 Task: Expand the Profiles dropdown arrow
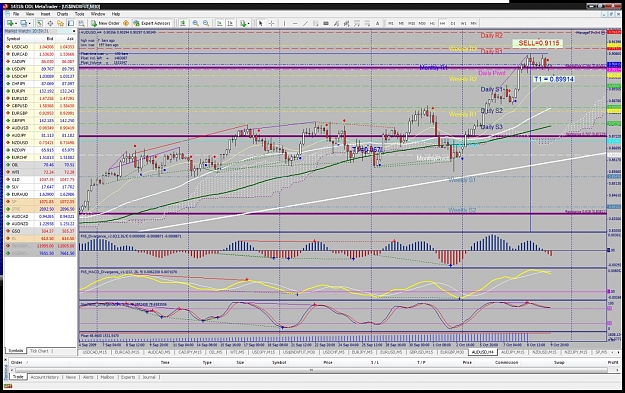29,23
